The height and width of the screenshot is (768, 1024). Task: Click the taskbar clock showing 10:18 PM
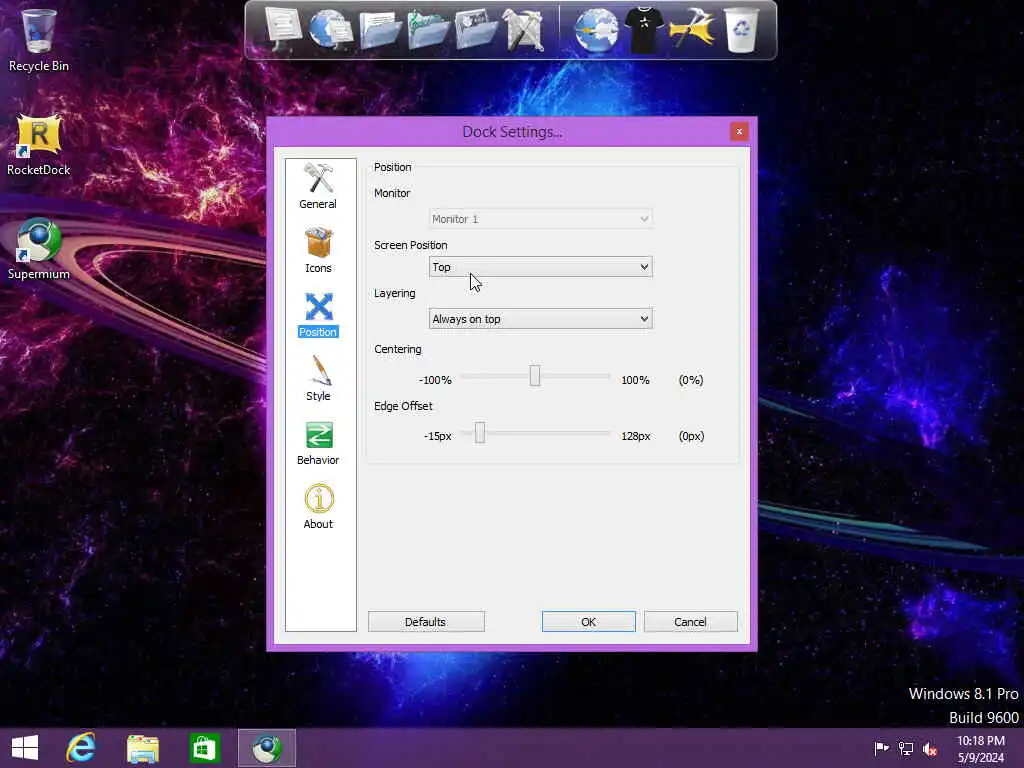[x=981, y=741]
